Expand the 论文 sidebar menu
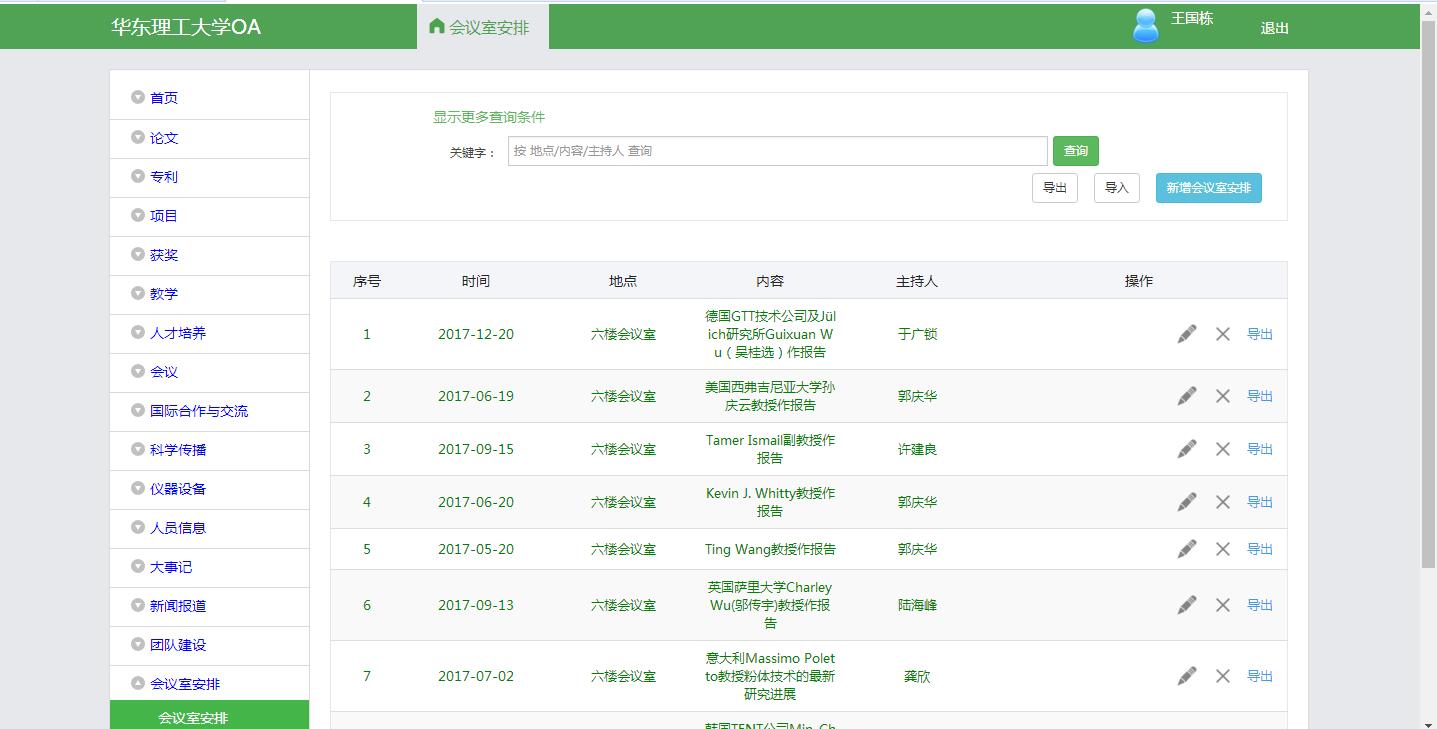The width and height of the screenshot is (1437, 729). point(164,138)
